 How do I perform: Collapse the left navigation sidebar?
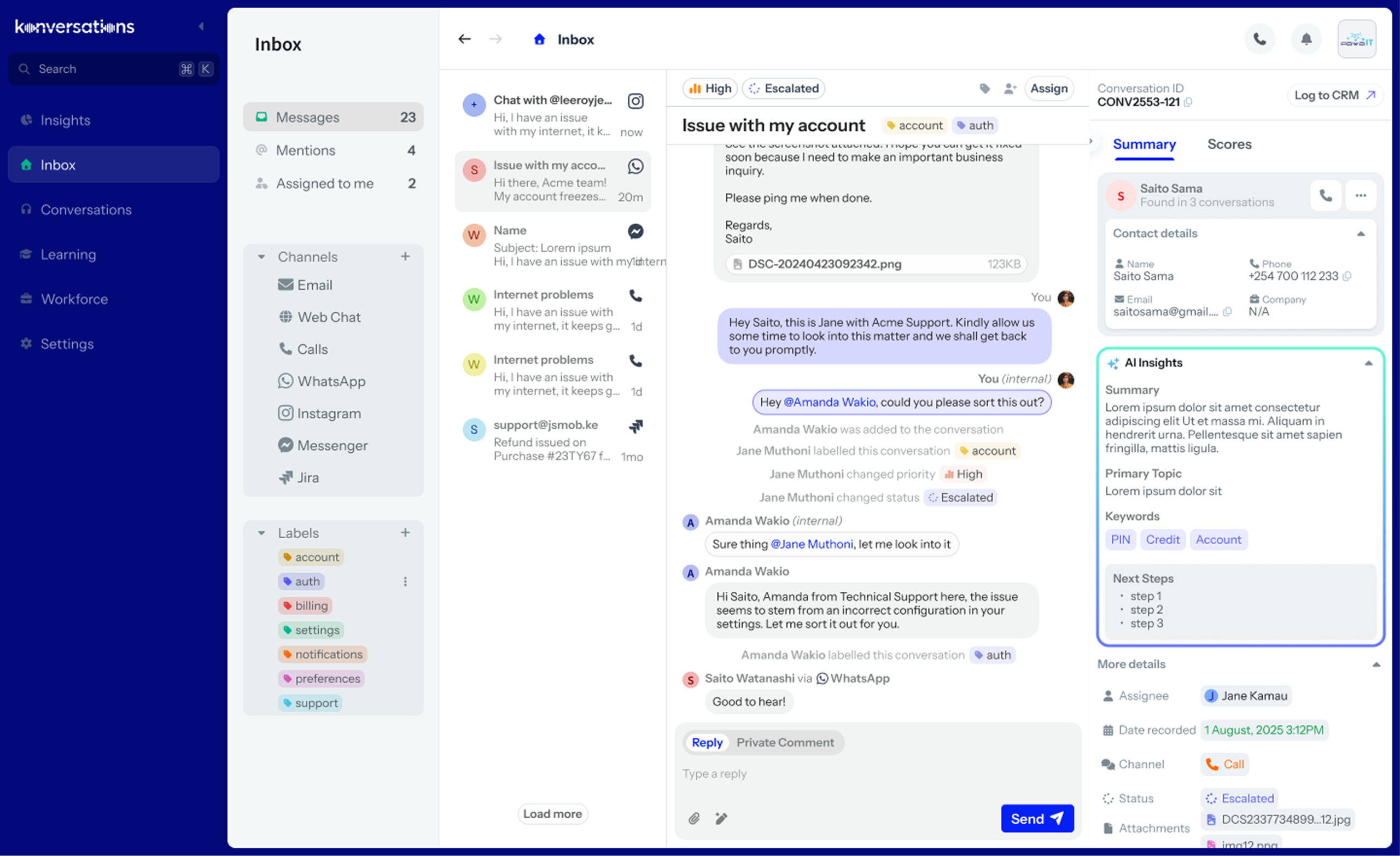point(201,27)
